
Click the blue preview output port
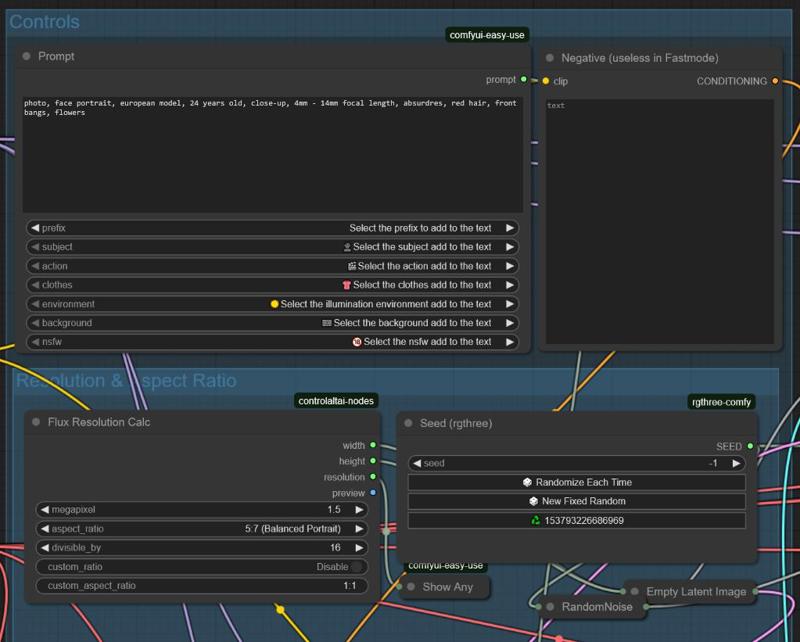(373, 492)
